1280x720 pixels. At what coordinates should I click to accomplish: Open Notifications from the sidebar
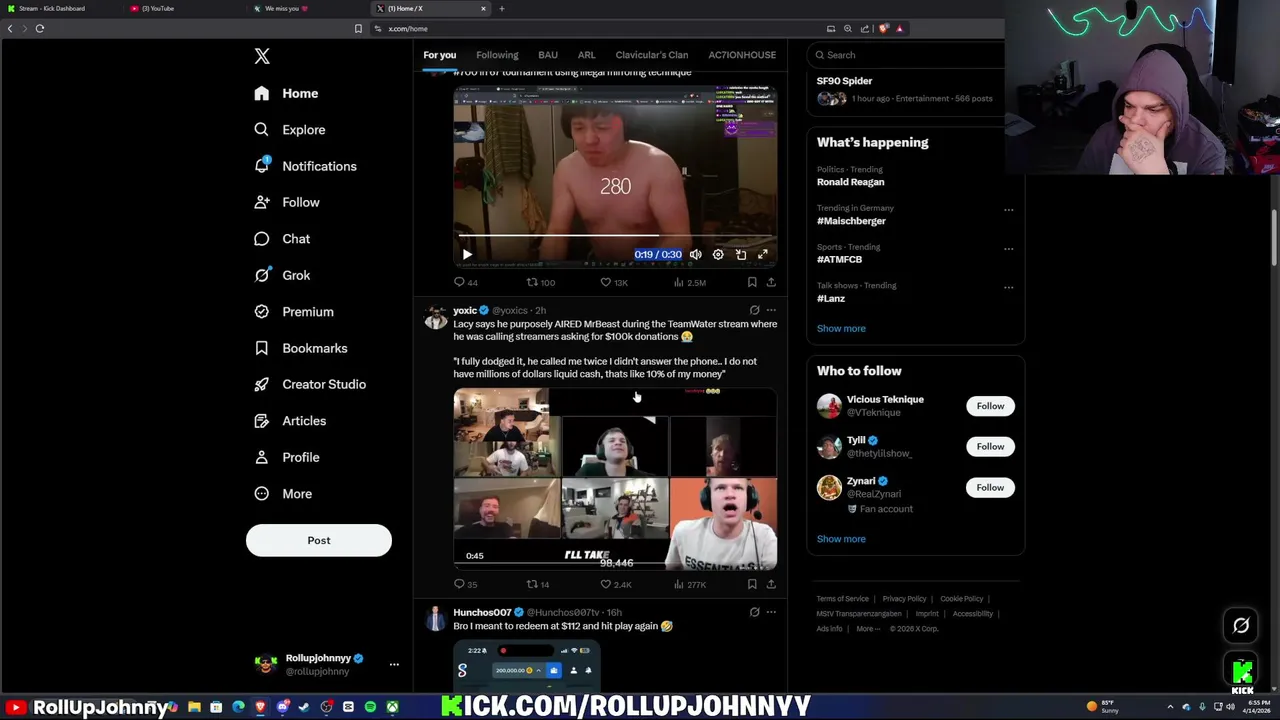pos(305,166)
